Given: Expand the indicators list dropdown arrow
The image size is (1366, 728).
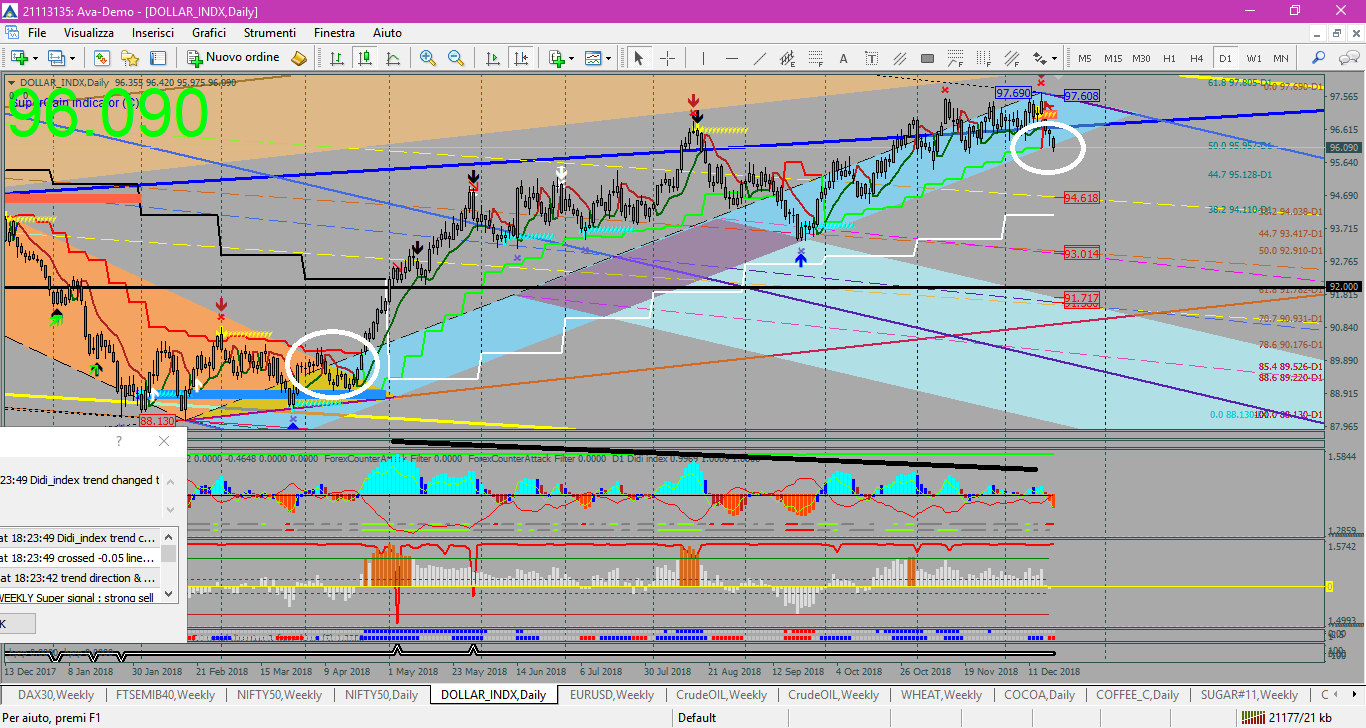Looking at the screenshot, I should [x=571, y=58].
